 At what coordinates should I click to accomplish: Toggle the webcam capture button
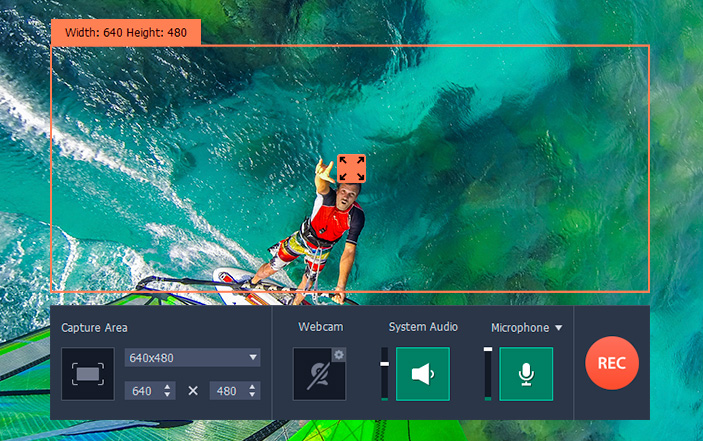(319, 374)
